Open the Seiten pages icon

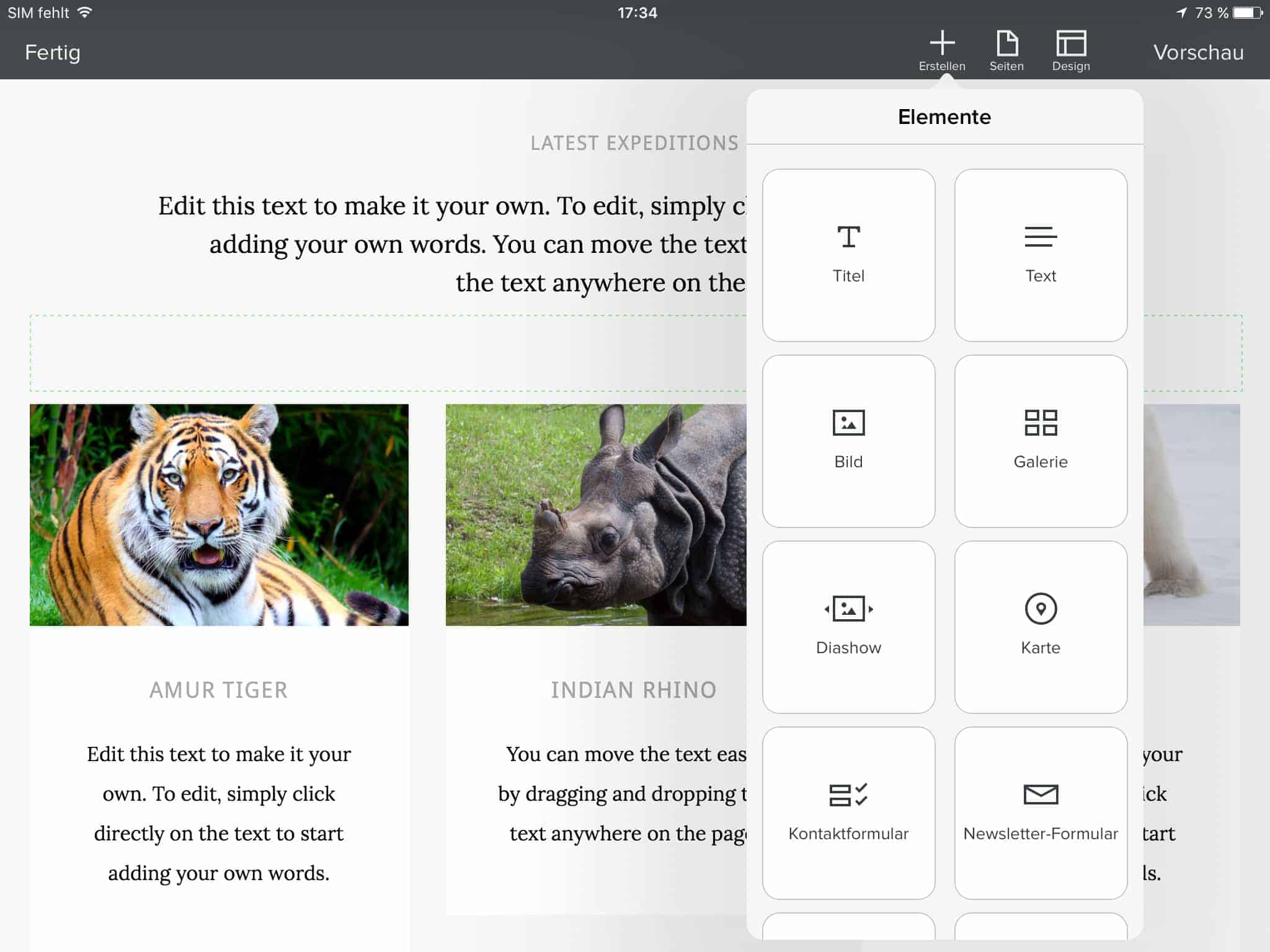[1006, 43]
